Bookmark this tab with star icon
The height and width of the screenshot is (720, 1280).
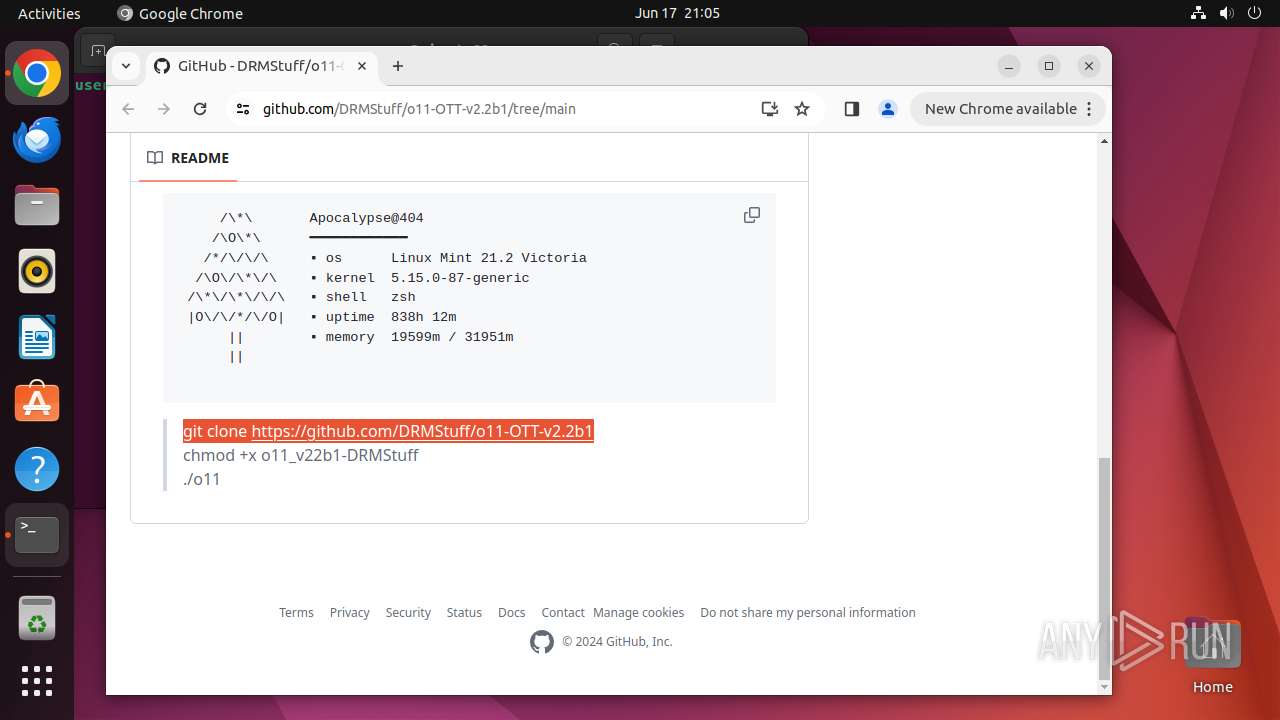pyautogui.click(x=802, y=109)
